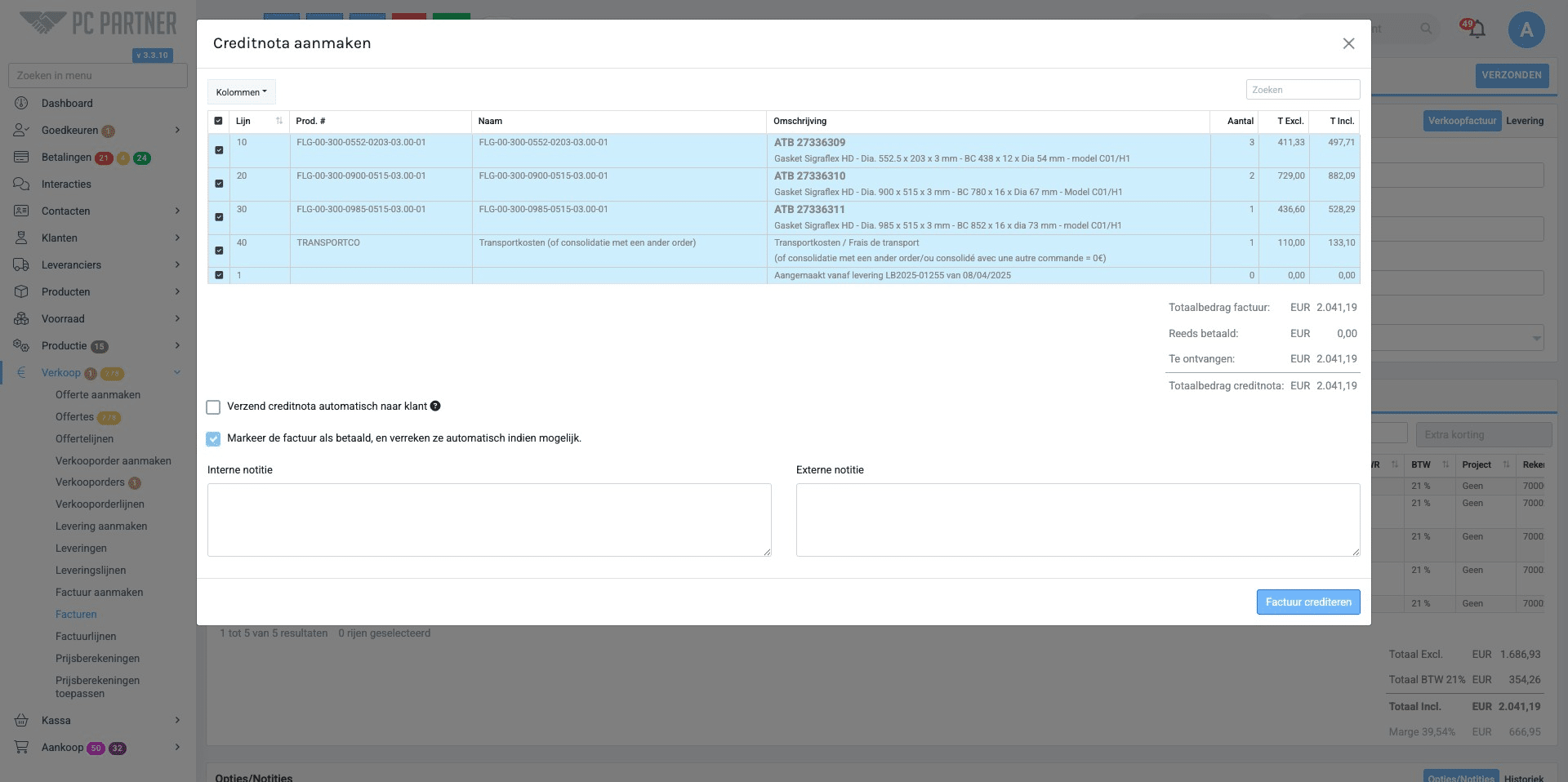Open notifications bell icon
1568x782 pixels.
pos(1477,29)
